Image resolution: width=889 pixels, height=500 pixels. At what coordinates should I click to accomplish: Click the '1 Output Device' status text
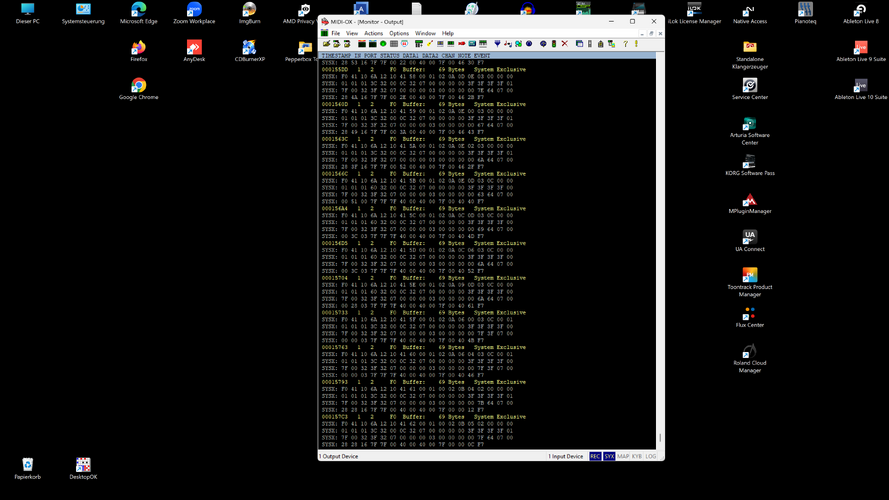point(338,456)
